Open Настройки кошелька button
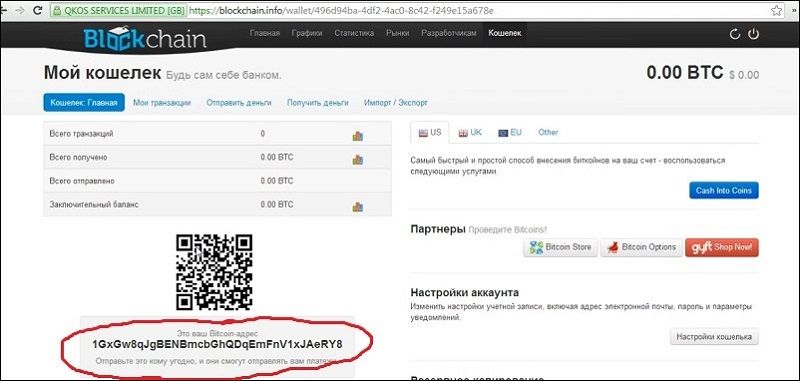The image size is (800, 381). click(x=714, y=337)
